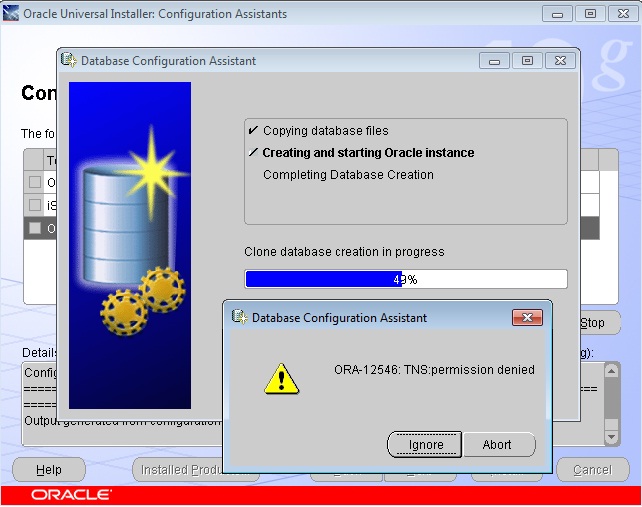The width and height of the screenshot is (642, 507).
Task: Open Help in the Universal Installer
Action: pyautogui.click(x=48, y=470)
